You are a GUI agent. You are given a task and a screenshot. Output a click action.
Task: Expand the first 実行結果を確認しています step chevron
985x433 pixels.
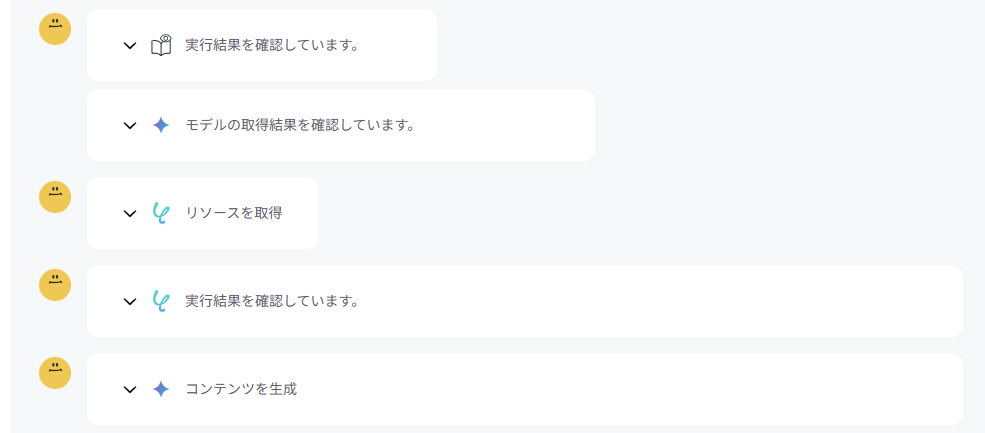click(130, 46)
